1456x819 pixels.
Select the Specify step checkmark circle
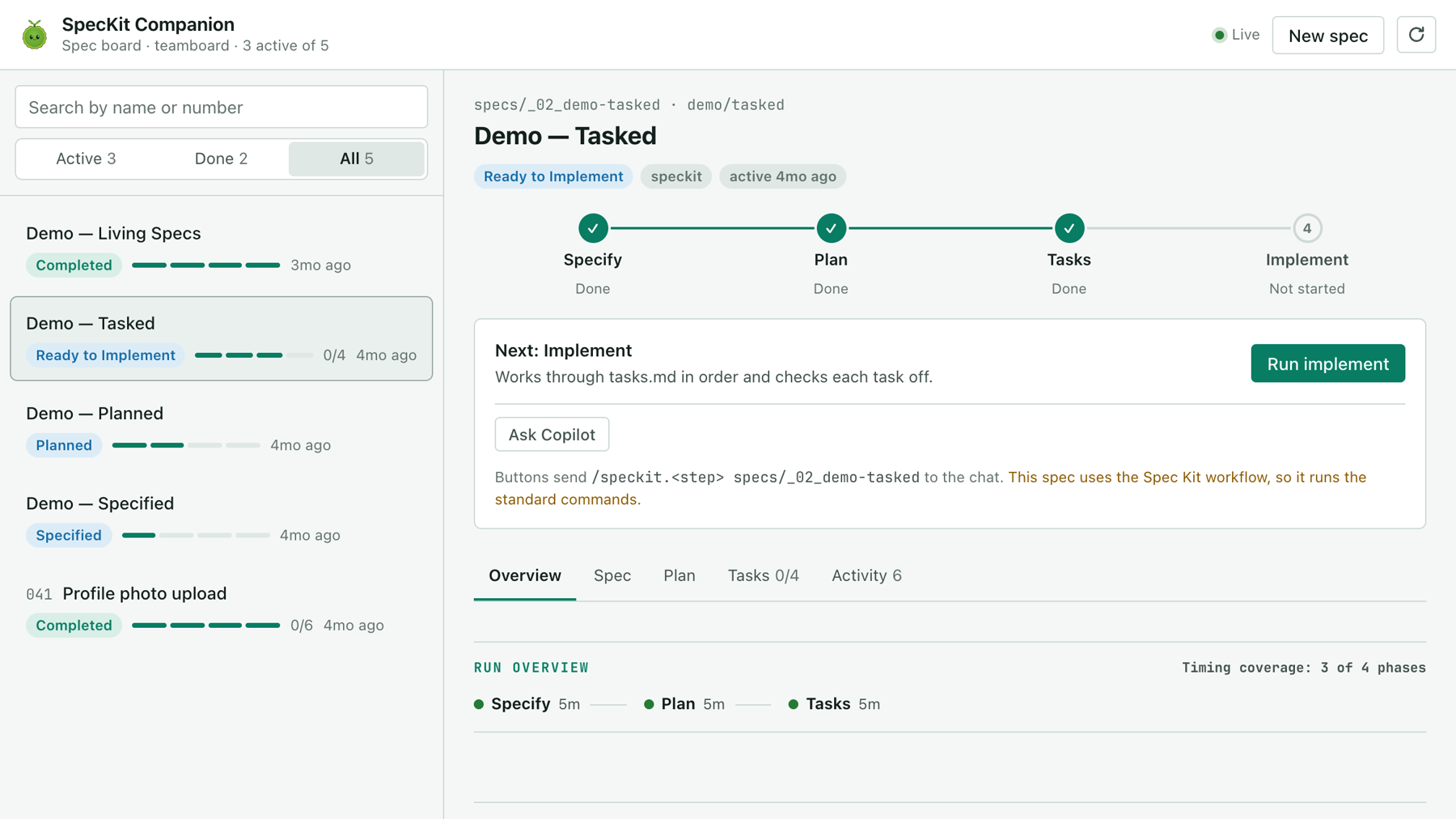pos(593,228)
